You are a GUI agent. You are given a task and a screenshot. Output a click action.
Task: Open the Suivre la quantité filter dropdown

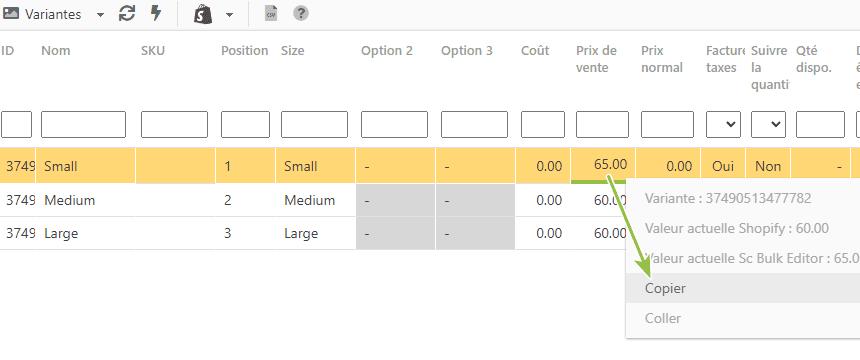[768, 125]
